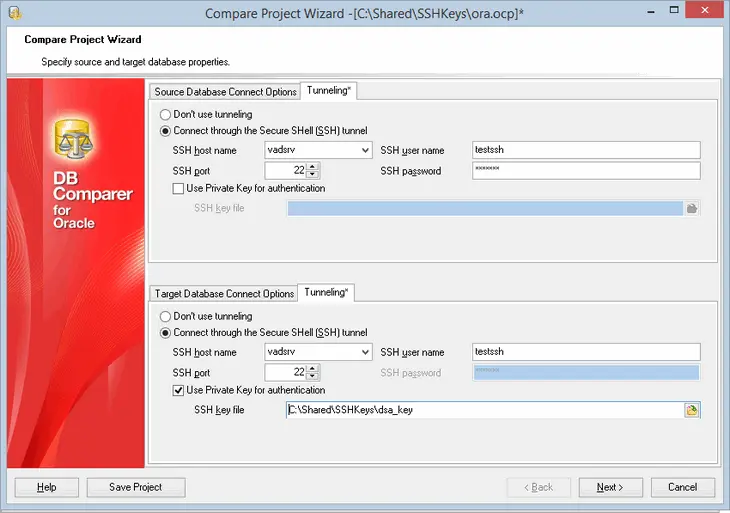Switch to target Tunneling tab
Image resolution: width=730 pixels, height=513 pixels.
(x=326, y=292)
